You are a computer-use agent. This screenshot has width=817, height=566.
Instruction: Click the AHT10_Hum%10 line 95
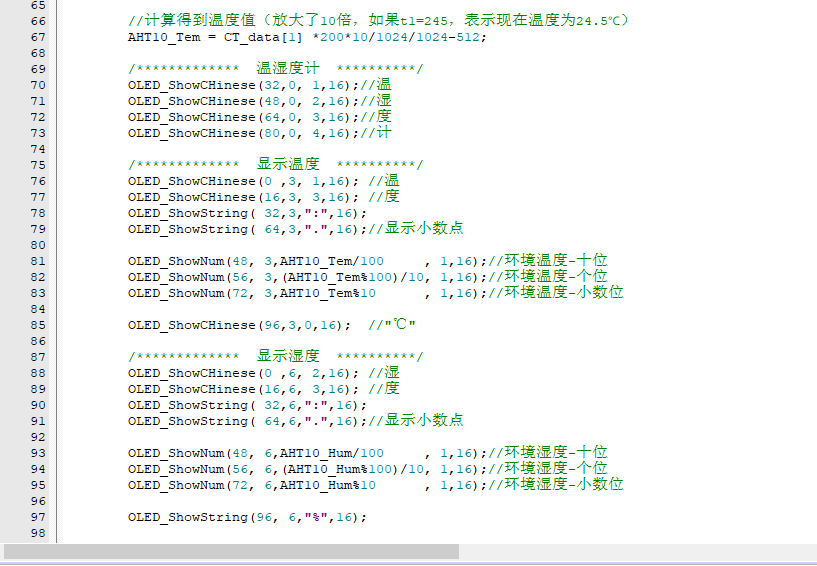tap(307, 485)
